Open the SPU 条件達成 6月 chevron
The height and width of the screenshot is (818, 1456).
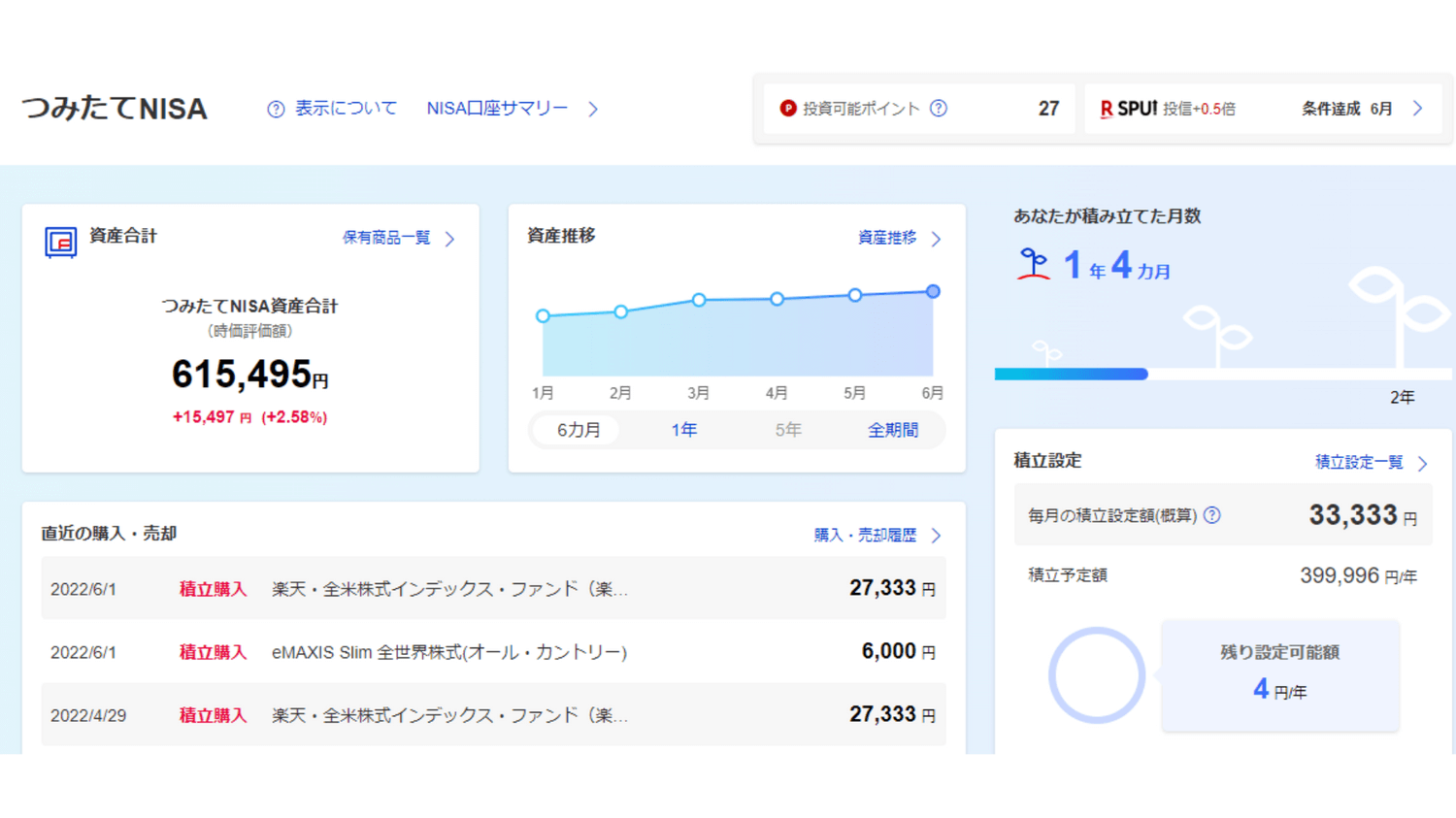click(1418, 109)
